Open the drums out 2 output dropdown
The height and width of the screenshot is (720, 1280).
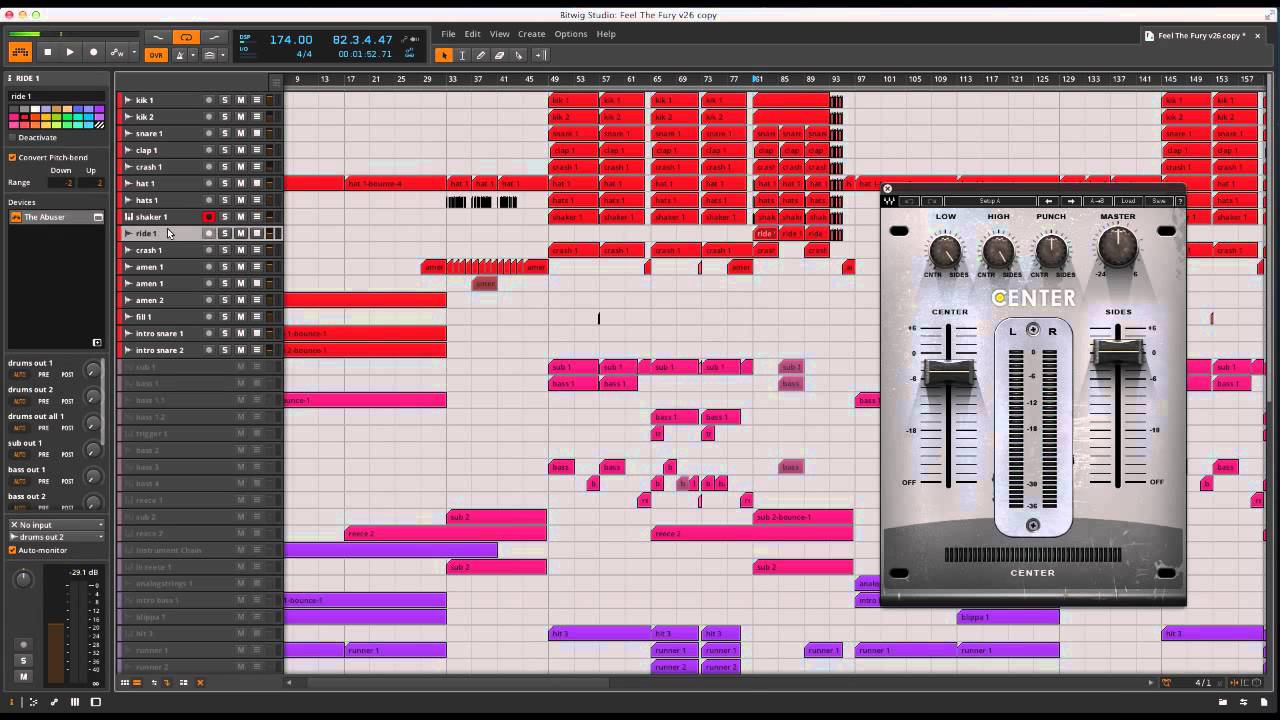click(x=56, y=537)
